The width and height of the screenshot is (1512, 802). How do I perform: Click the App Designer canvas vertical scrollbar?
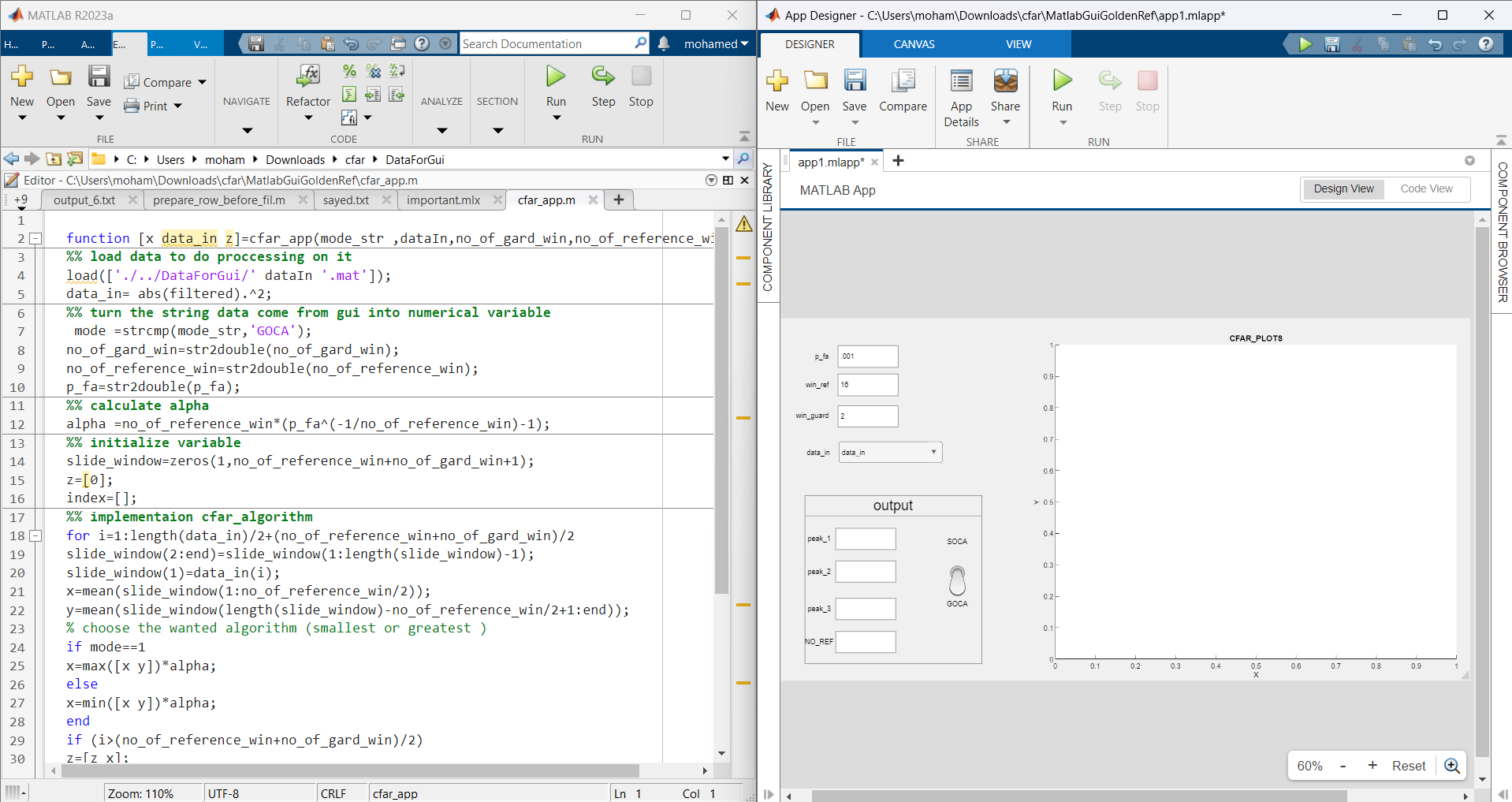click(x=1482, y=492)
